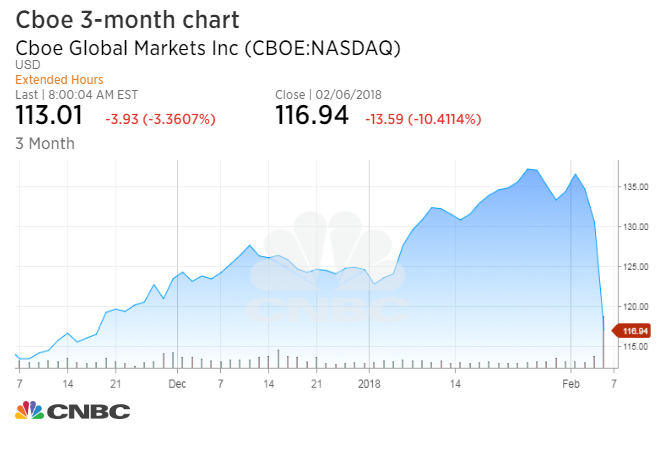The height and width of the screenshot is (450, 670).
Task: Click the -13.59 (-10.4114%) close change value
Action: tap(423, 119)
